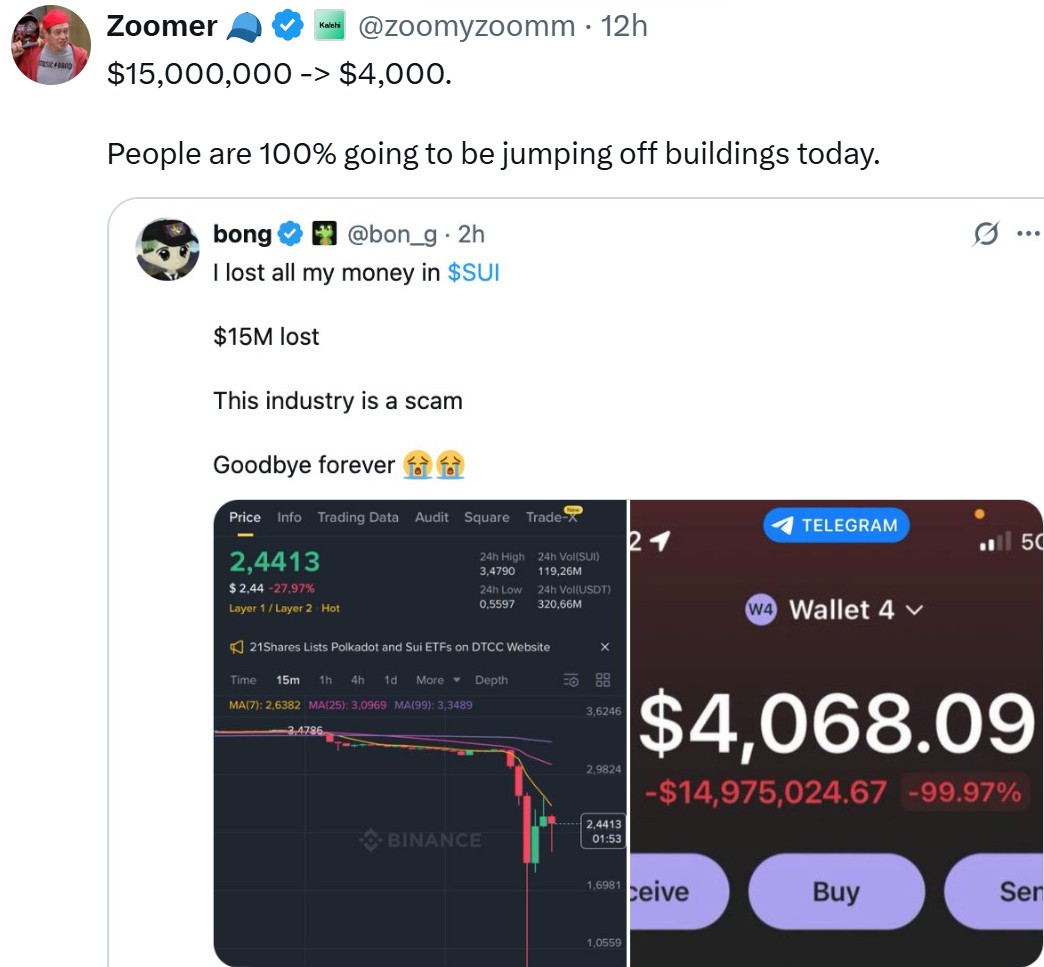Click the chart settings icon
Viewport: 1044px width, 967px height.
point(572,680)
